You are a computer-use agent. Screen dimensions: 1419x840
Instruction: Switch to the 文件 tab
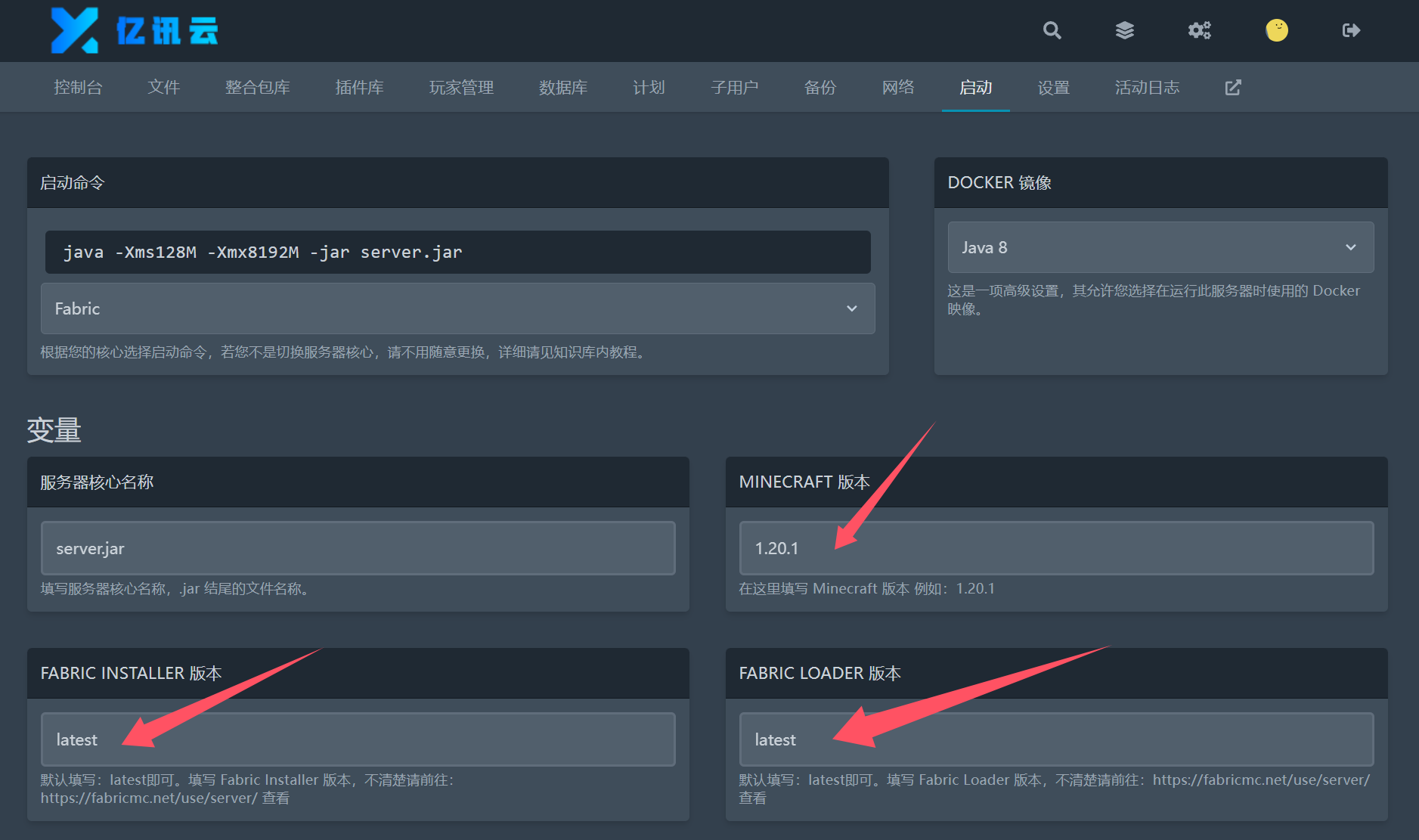(x=163, y=88)
